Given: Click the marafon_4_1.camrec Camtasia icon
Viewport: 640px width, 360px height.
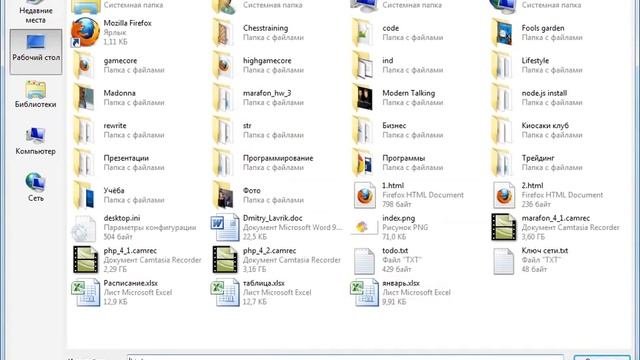Looking at the screenshot, I should 504,227.
